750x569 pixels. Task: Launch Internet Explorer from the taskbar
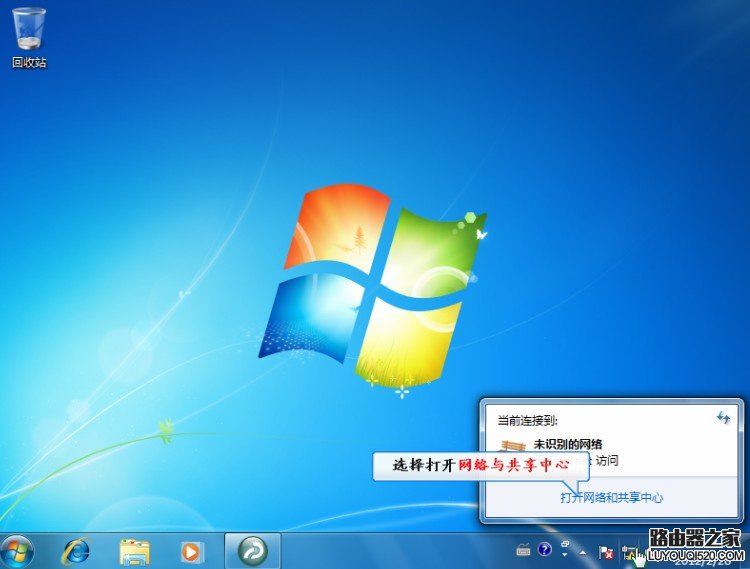[76, 552]
